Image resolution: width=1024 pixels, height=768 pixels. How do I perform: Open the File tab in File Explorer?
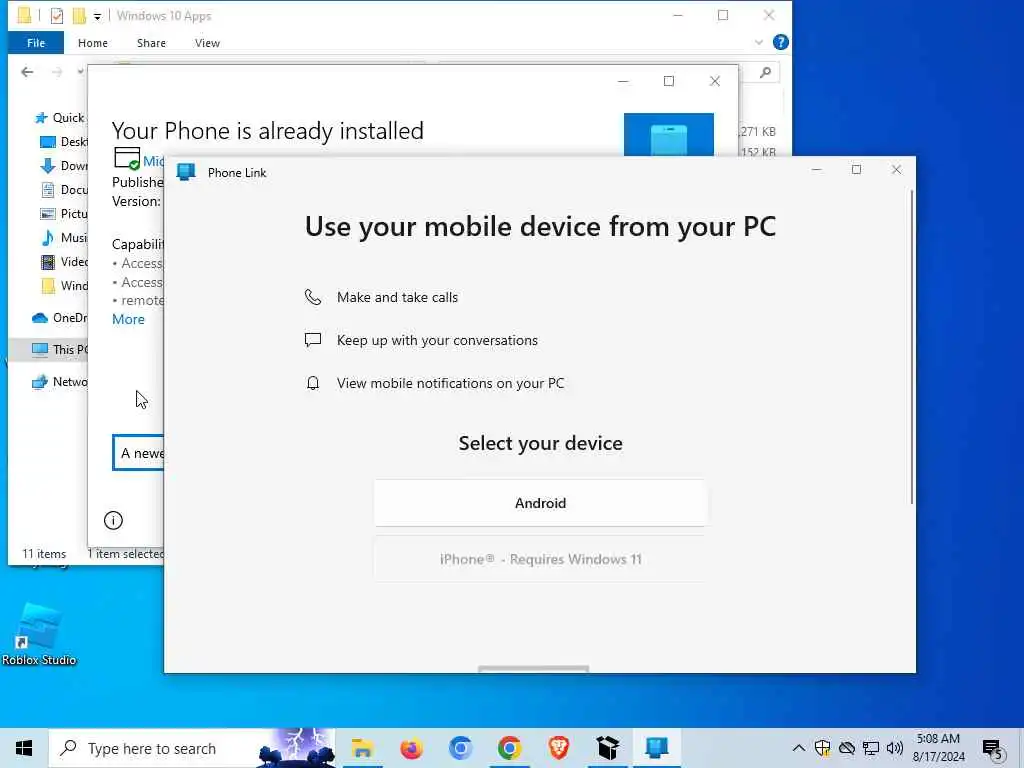coord(36,43)
